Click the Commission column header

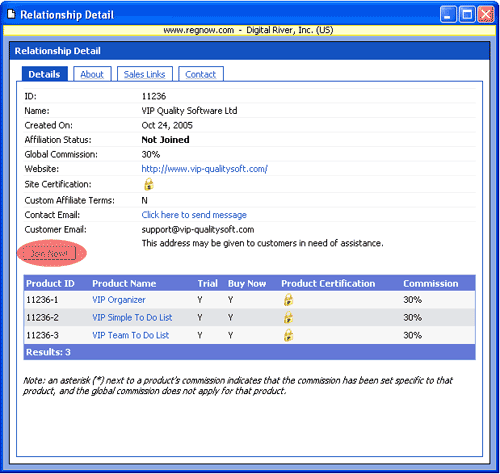pyautogui.click(x=431, y=283)
